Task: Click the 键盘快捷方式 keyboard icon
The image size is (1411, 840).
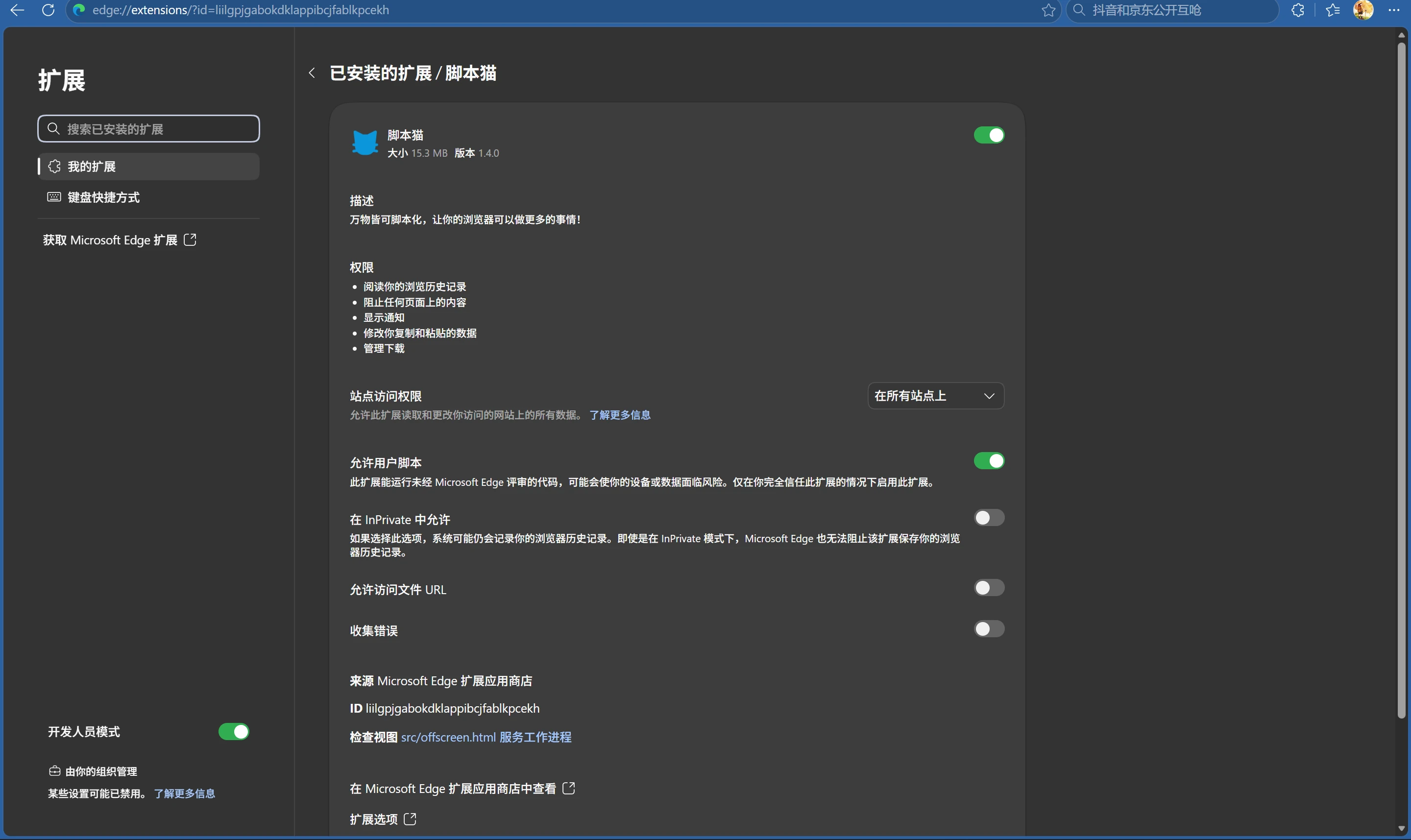Action: [54, 197]
